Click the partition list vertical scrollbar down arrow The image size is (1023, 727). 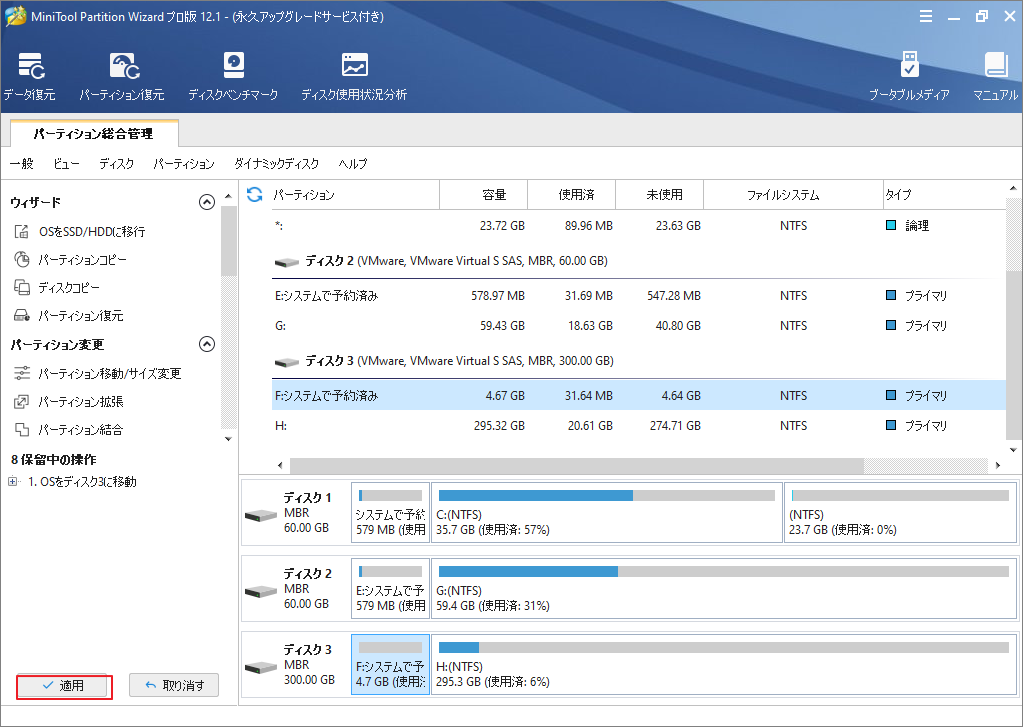[1013, 450]
